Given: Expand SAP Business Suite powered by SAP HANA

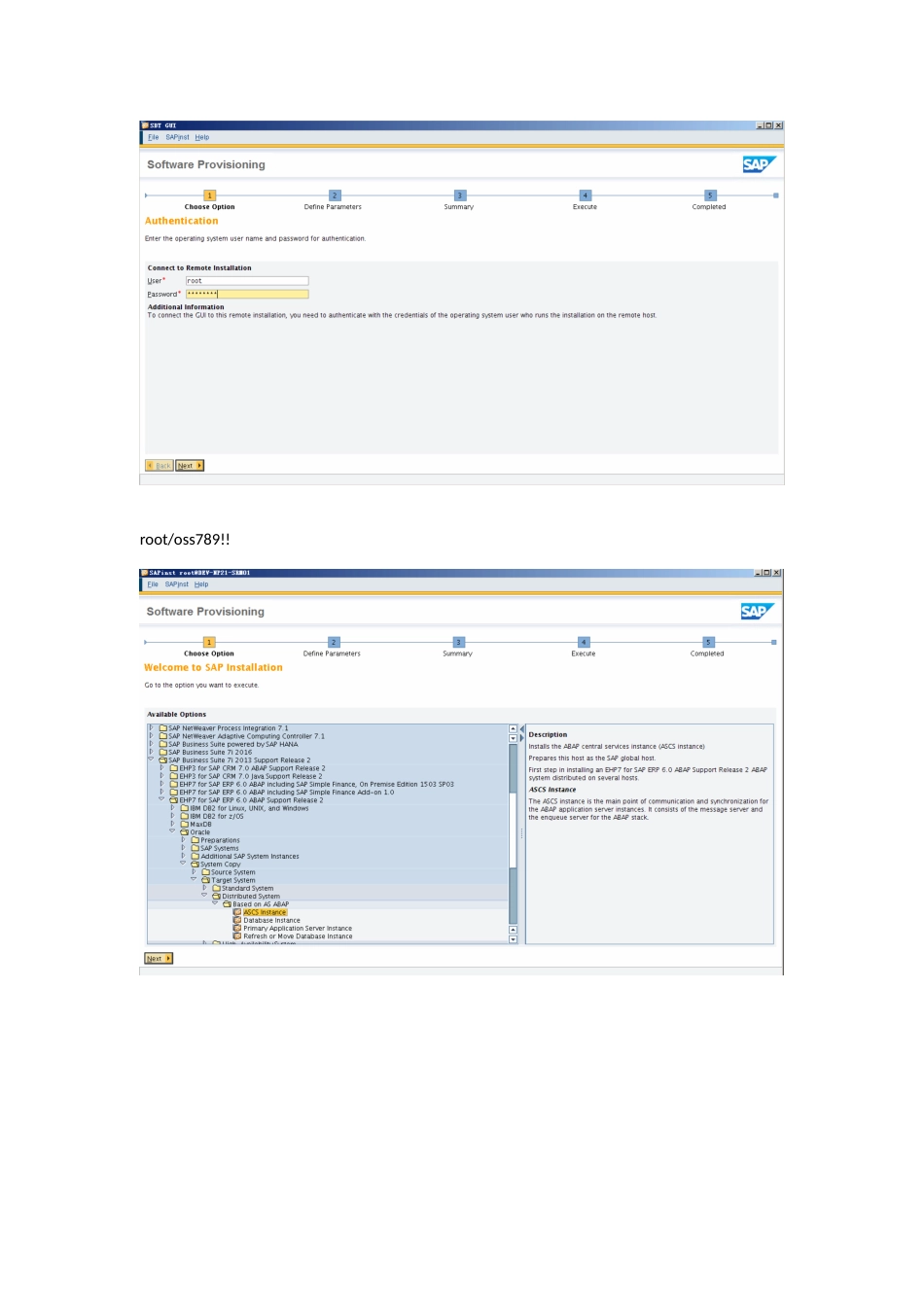Looking at the screenshot, I should pyautogui.click(x=151, y=744).
